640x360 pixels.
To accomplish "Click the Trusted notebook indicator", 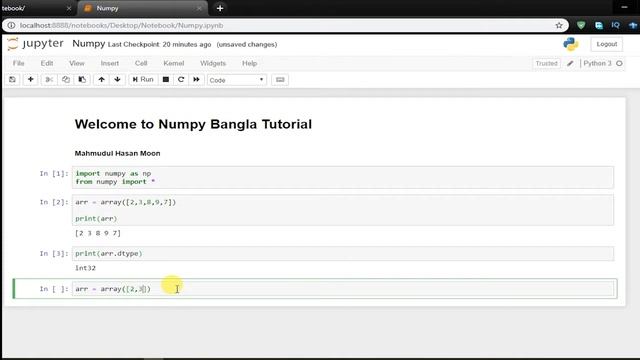I will (546, 63).
